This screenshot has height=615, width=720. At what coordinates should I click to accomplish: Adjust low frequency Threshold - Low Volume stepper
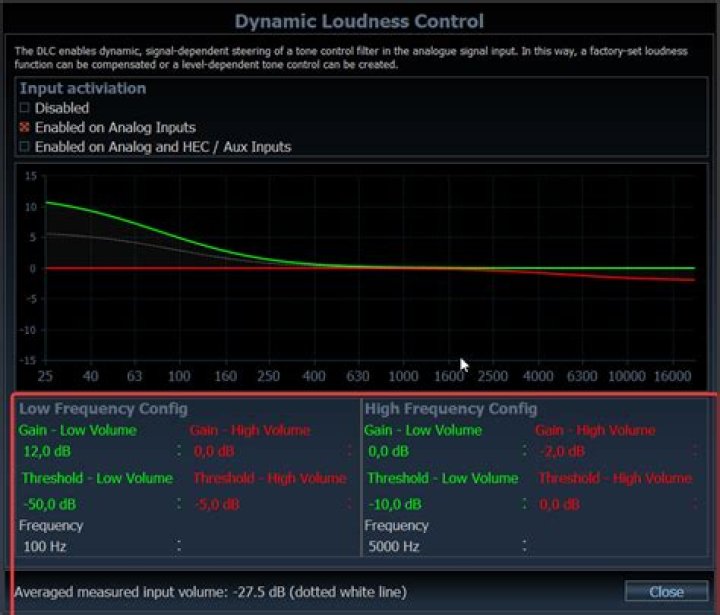coord(179,504)
